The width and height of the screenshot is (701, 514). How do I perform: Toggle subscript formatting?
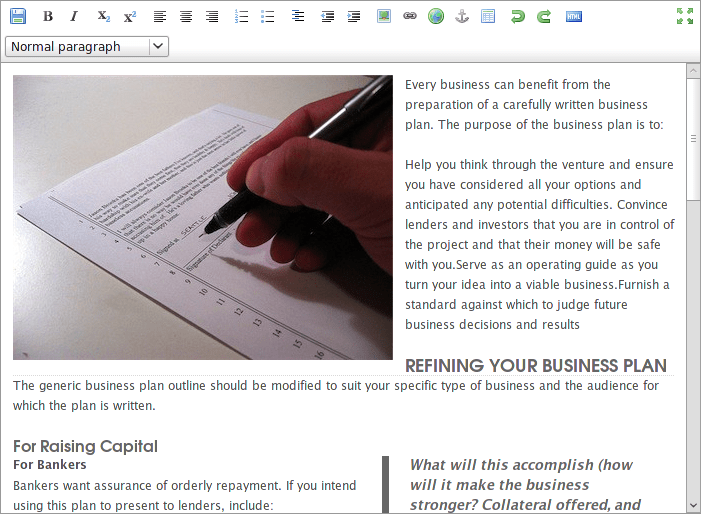(103, 17)
